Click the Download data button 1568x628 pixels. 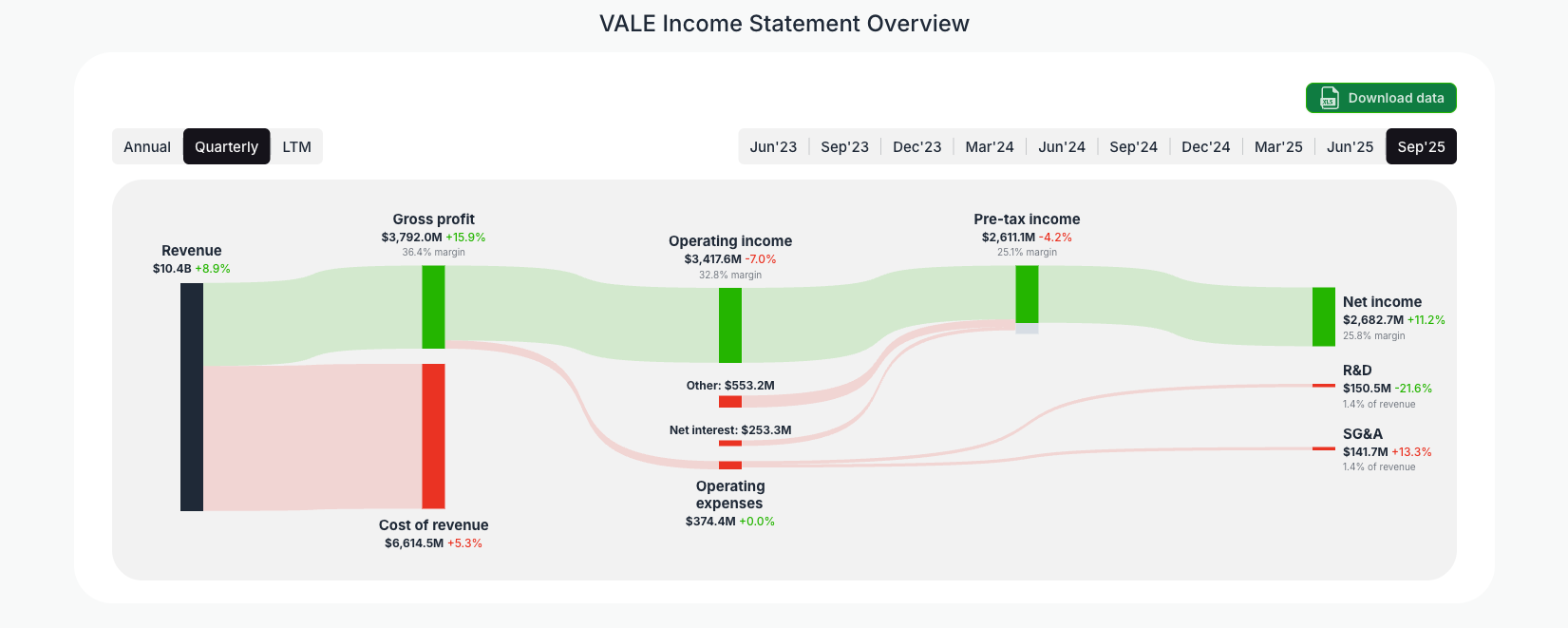point(1381,98)
